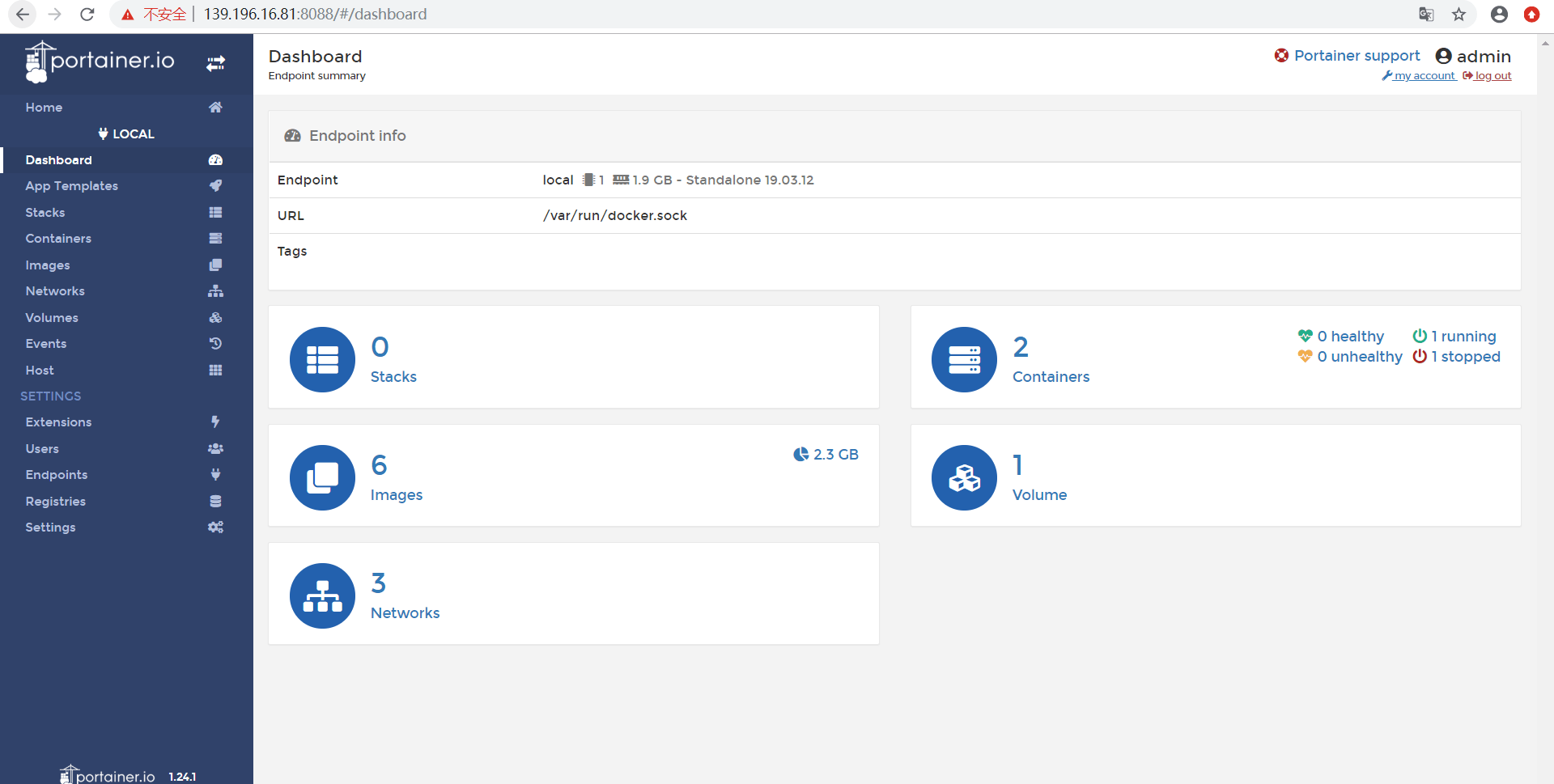
Task: Open the 2 Containers dashboard tile
Action: click(1216, 357)
